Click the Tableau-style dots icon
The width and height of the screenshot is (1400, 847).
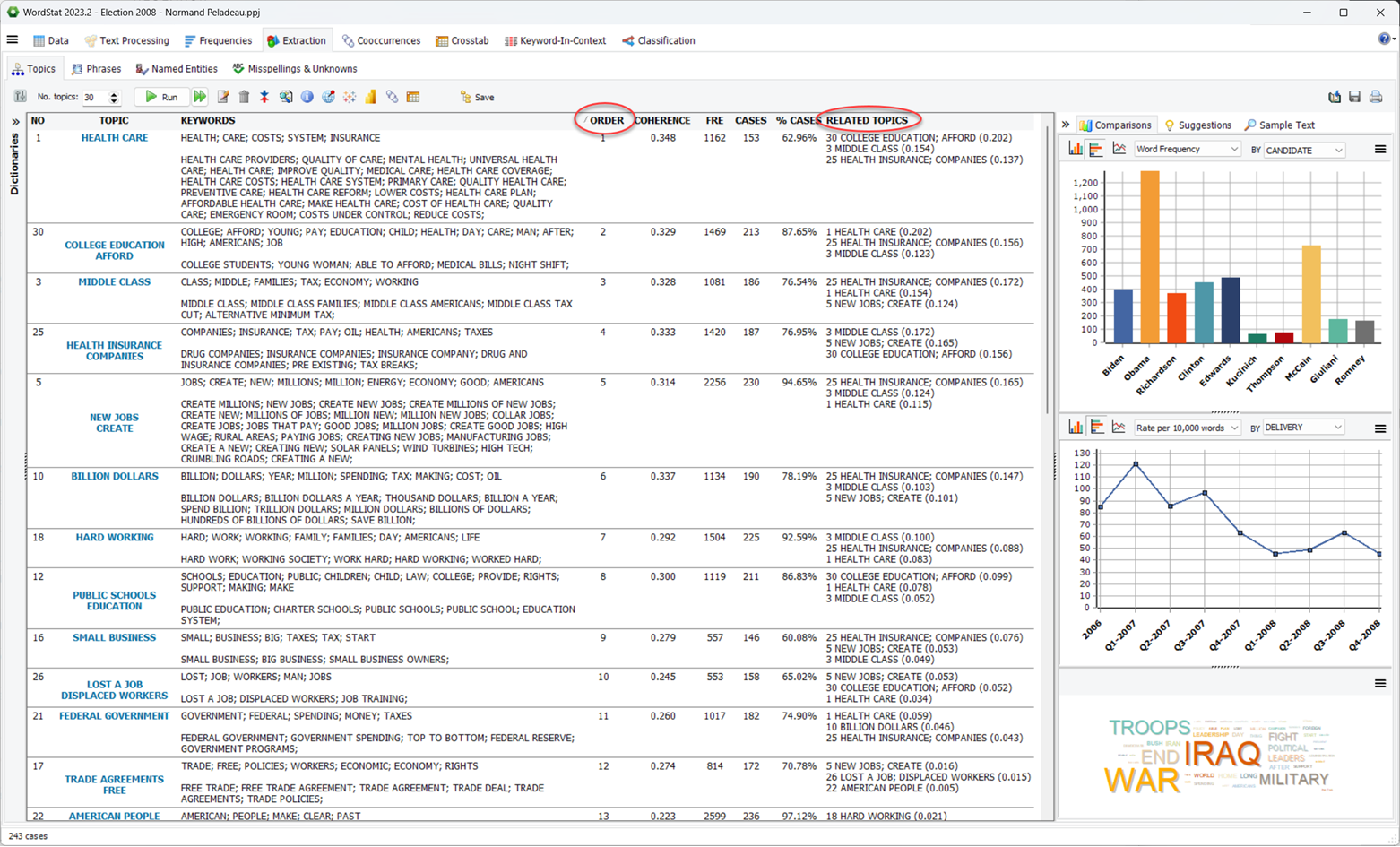[x=350, y=97]
